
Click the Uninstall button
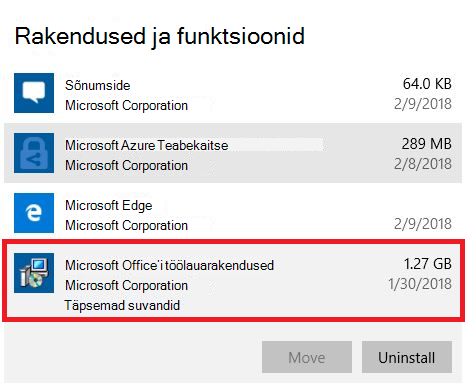[407, 357]
